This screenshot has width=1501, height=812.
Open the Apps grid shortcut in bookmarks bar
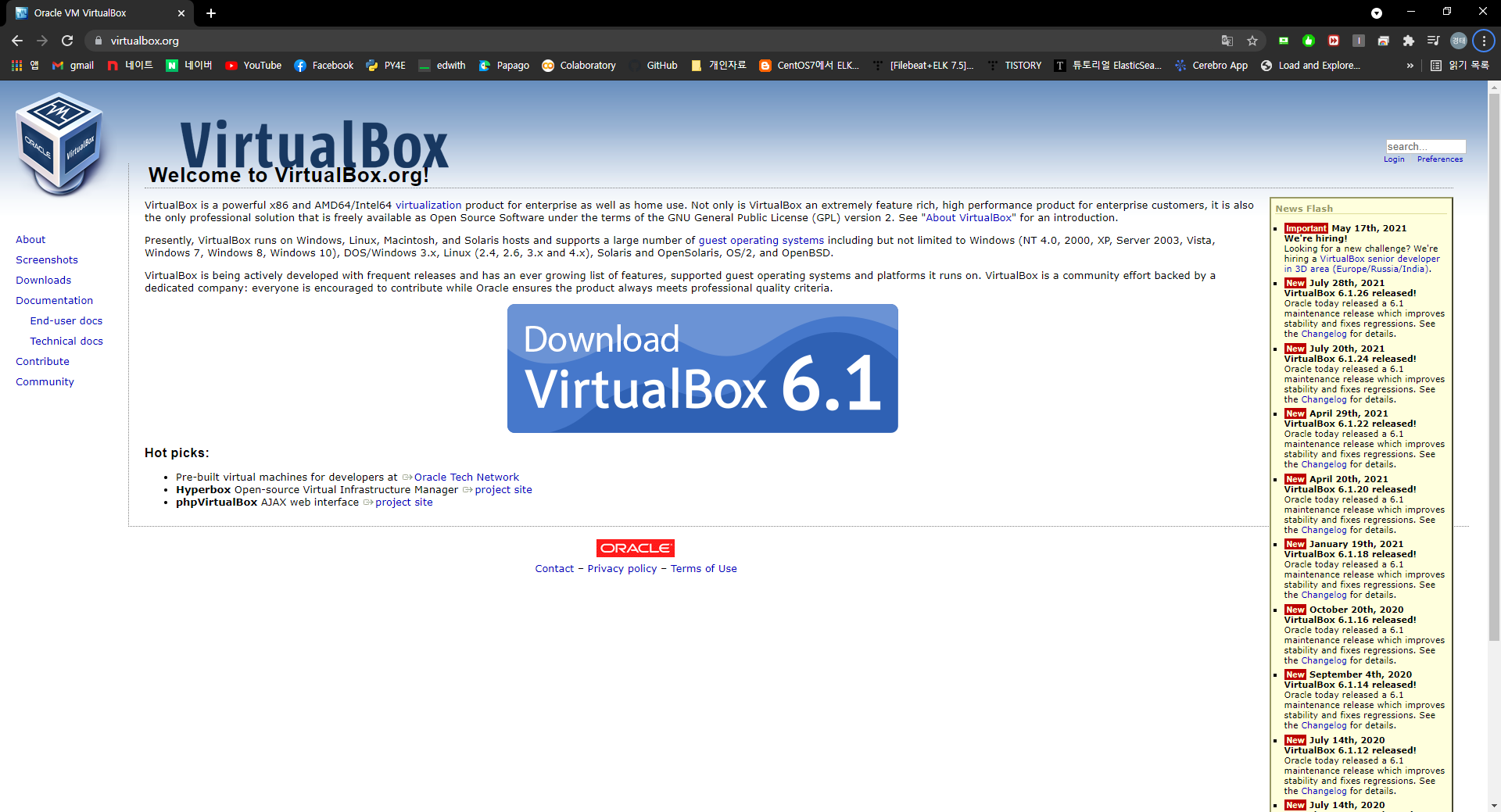25,66
